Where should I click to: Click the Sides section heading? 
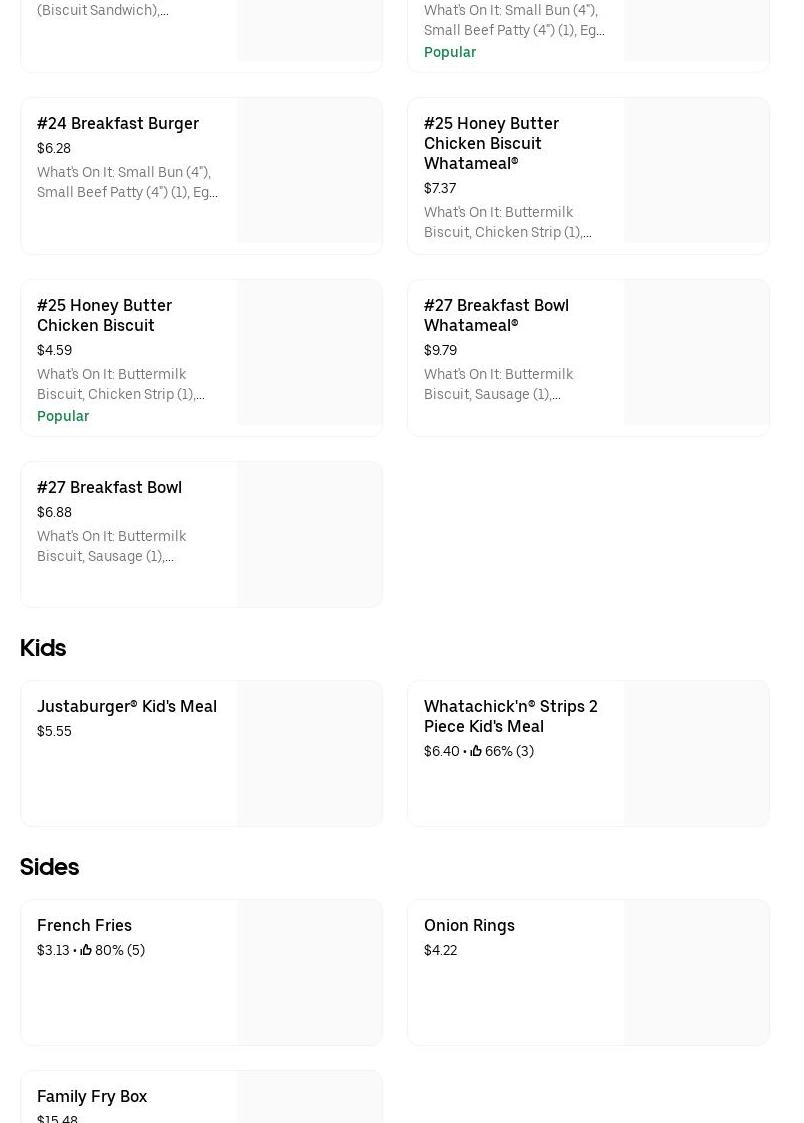pos(49,867)
